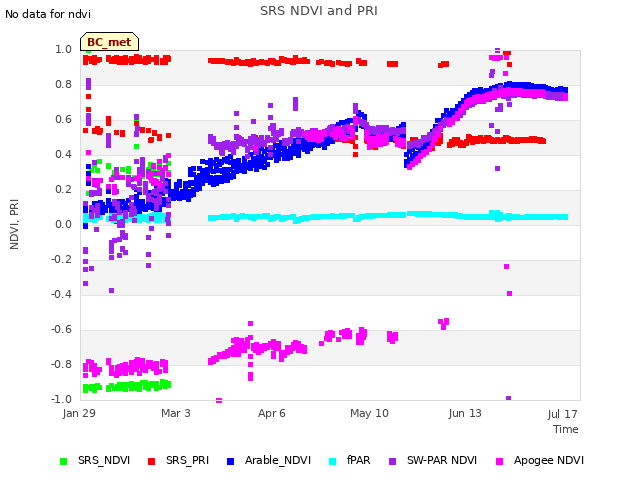This screenshot has width=640, height=480.
Task: Click the 0.8 y-axis tick label
Action: coord(63,84)
